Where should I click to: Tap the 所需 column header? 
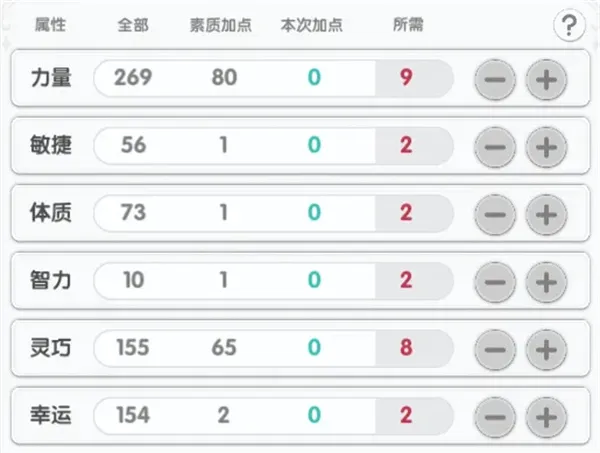(x=407, y=25)
